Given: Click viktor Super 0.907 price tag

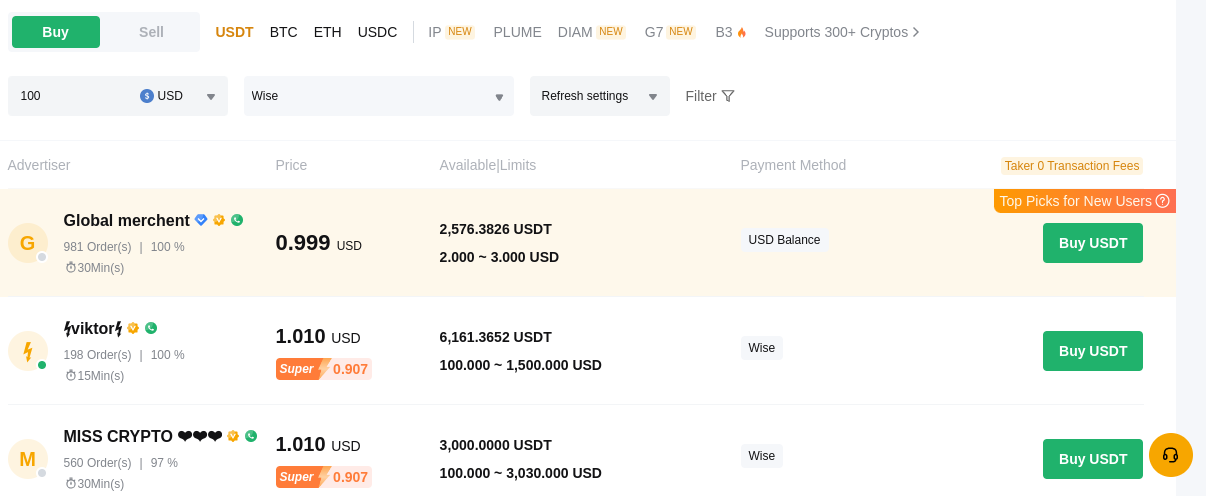Looking at the screenshot, I should (323, 369).
